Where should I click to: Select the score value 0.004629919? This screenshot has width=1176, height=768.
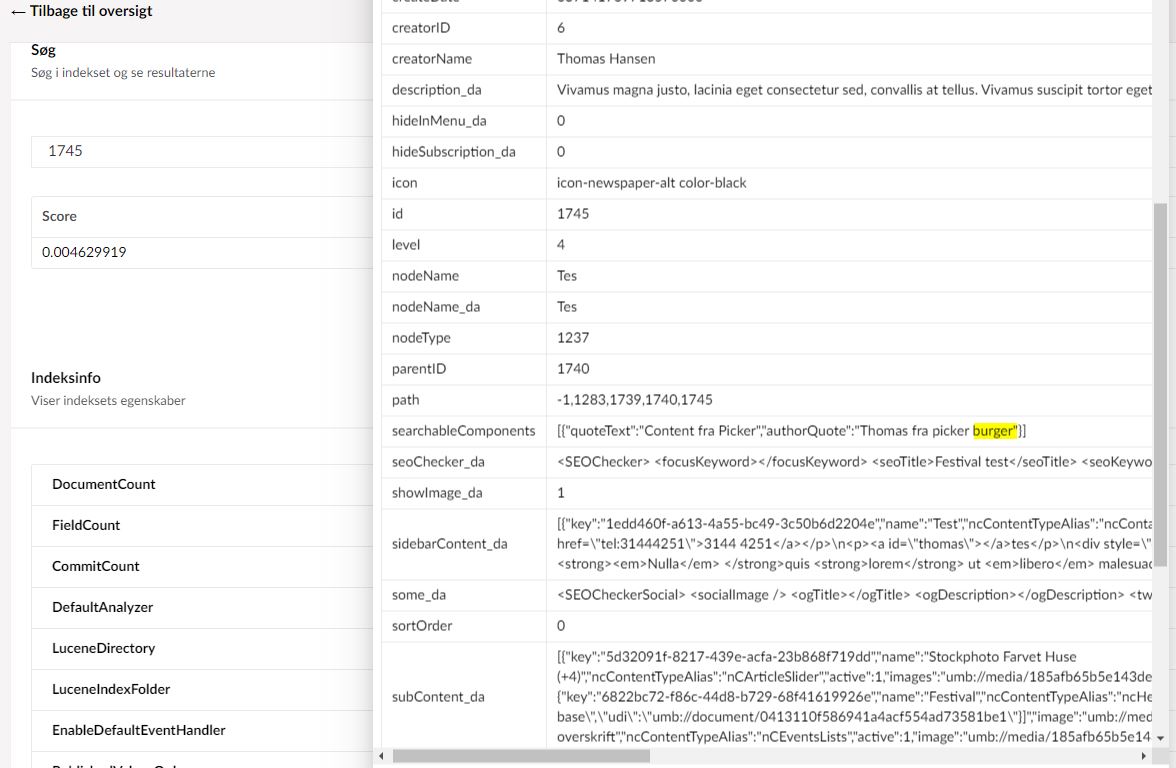(84, 252)
